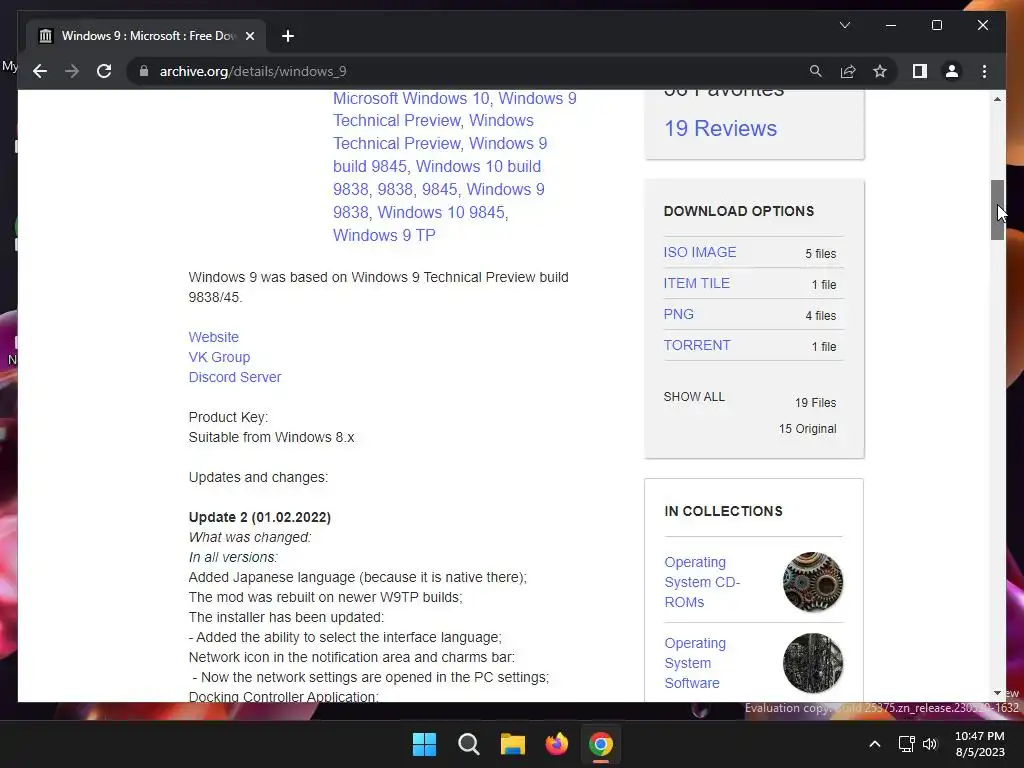The image size is (1024, 768).
Task: Click SHOW ALL download files
Action: click(694, 396)
